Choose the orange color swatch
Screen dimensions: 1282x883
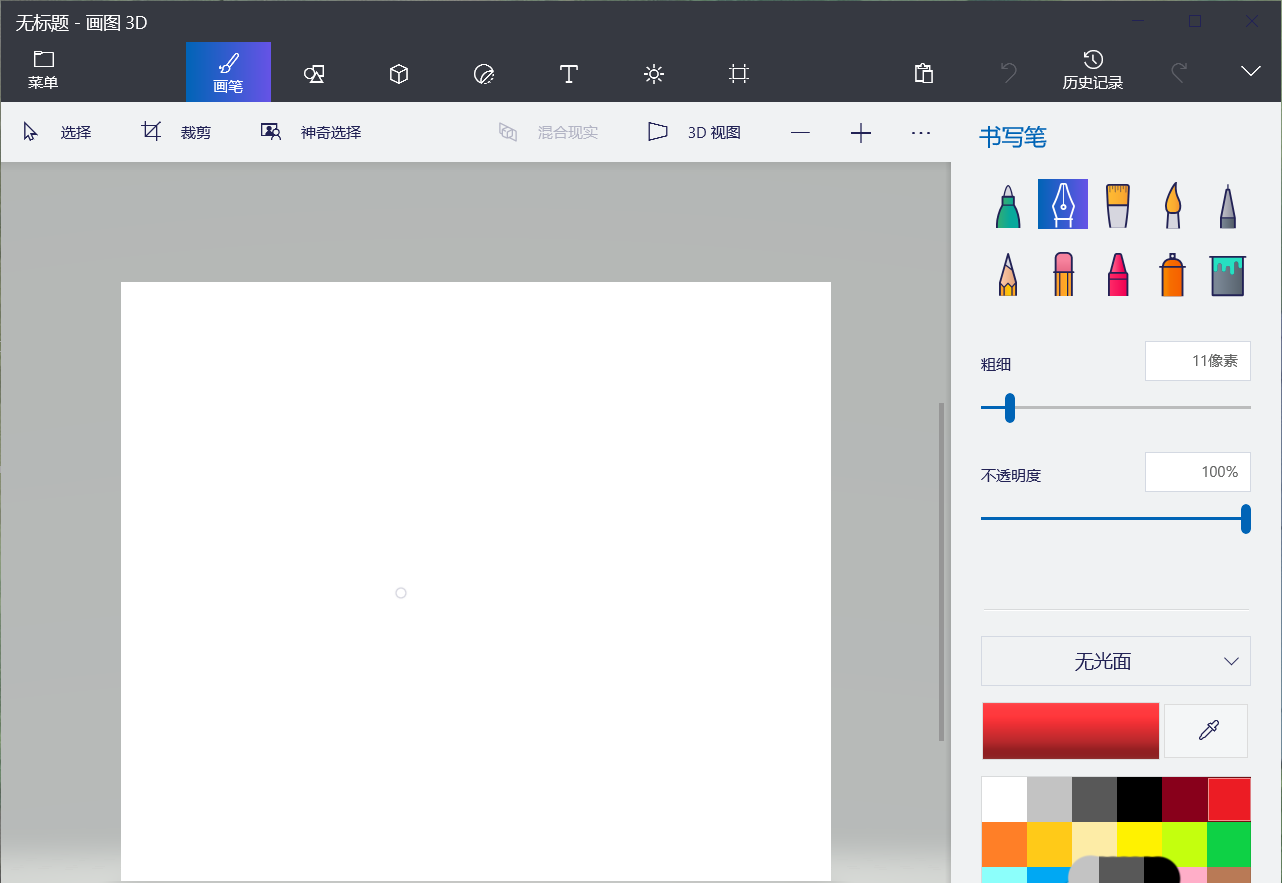pyautogui.click(x=1004, y=844)
